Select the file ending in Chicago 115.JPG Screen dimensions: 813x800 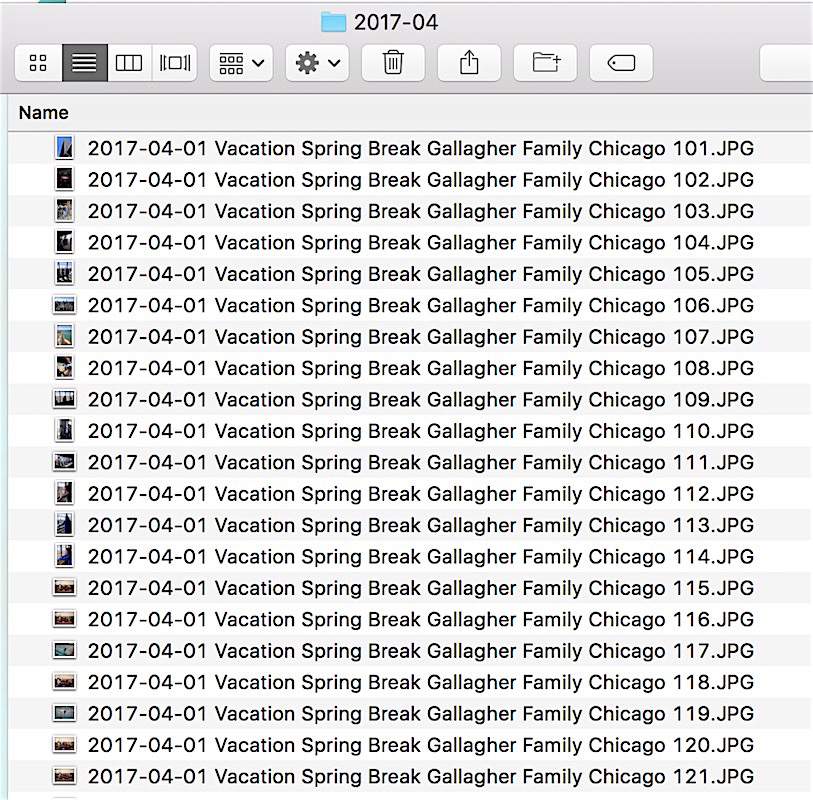coord(410,587)
